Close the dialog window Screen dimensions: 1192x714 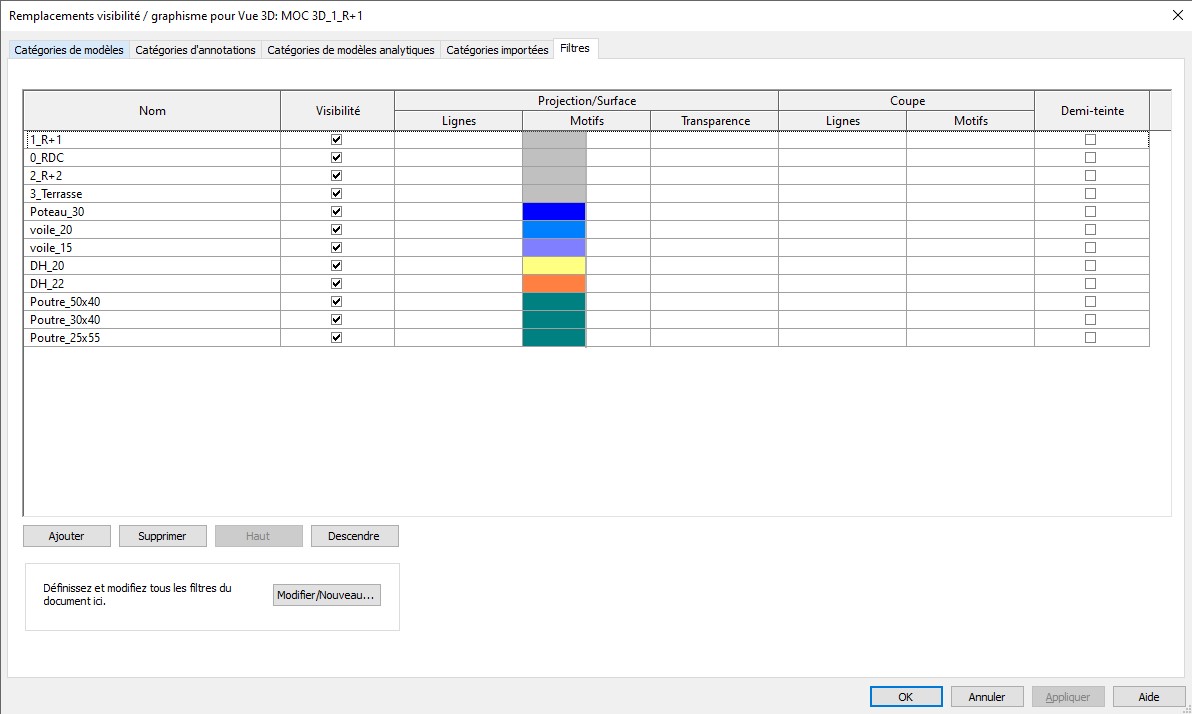1178,15
